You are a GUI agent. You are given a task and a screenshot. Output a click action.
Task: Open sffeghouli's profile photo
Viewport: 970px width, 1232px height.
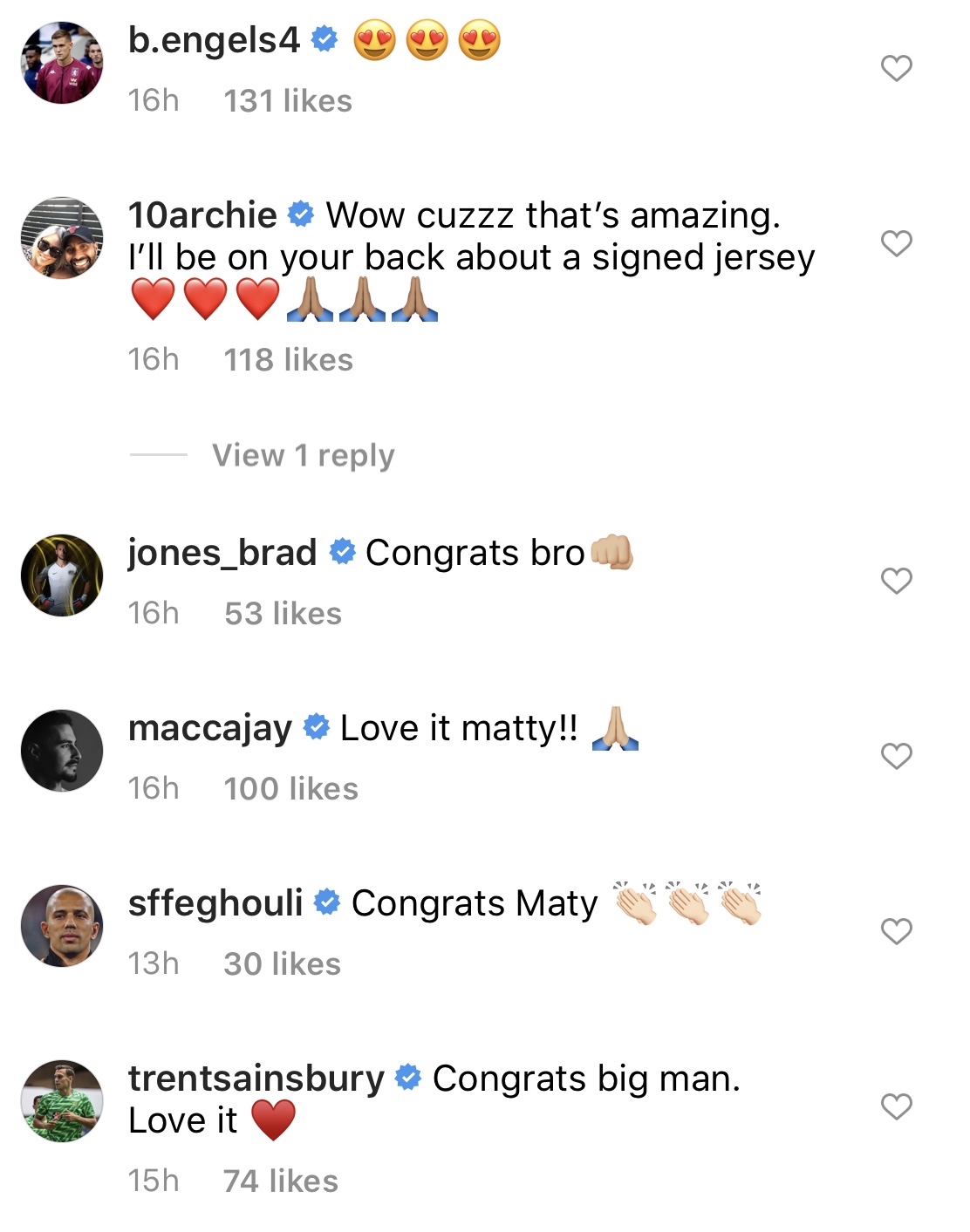(x=62, y=926)
